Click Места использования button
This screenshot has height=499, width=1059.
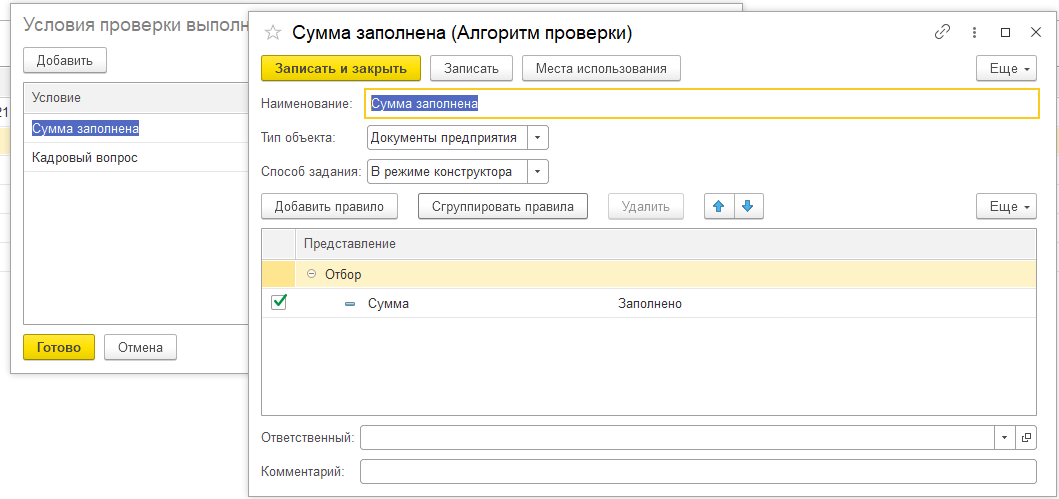(601, 68)
